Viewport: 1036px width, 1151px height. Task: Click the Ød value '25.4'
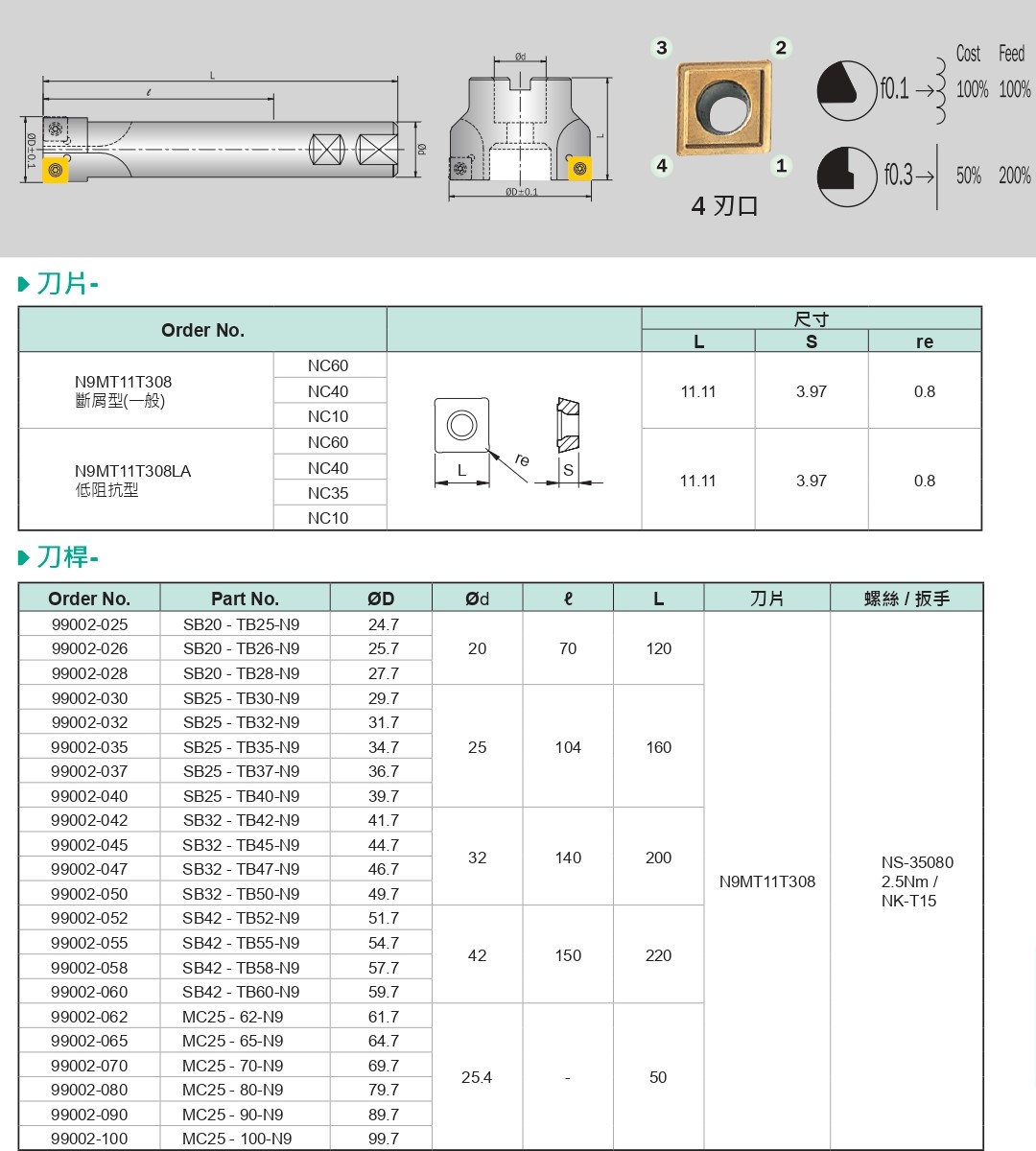[477, 1077]
